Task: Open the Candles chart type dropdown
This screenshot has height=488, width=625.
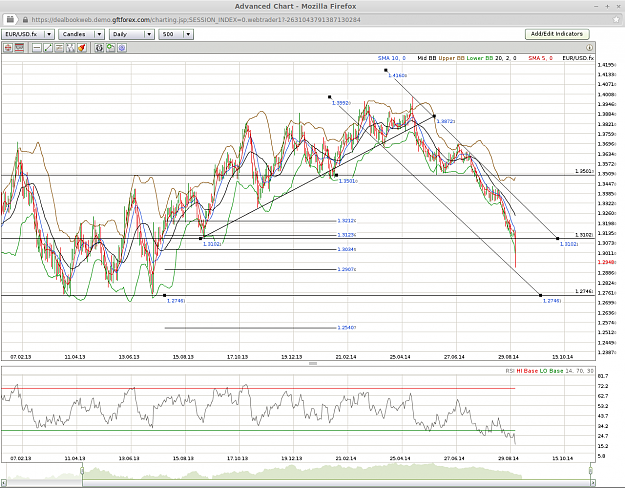Action: [81, 34]
